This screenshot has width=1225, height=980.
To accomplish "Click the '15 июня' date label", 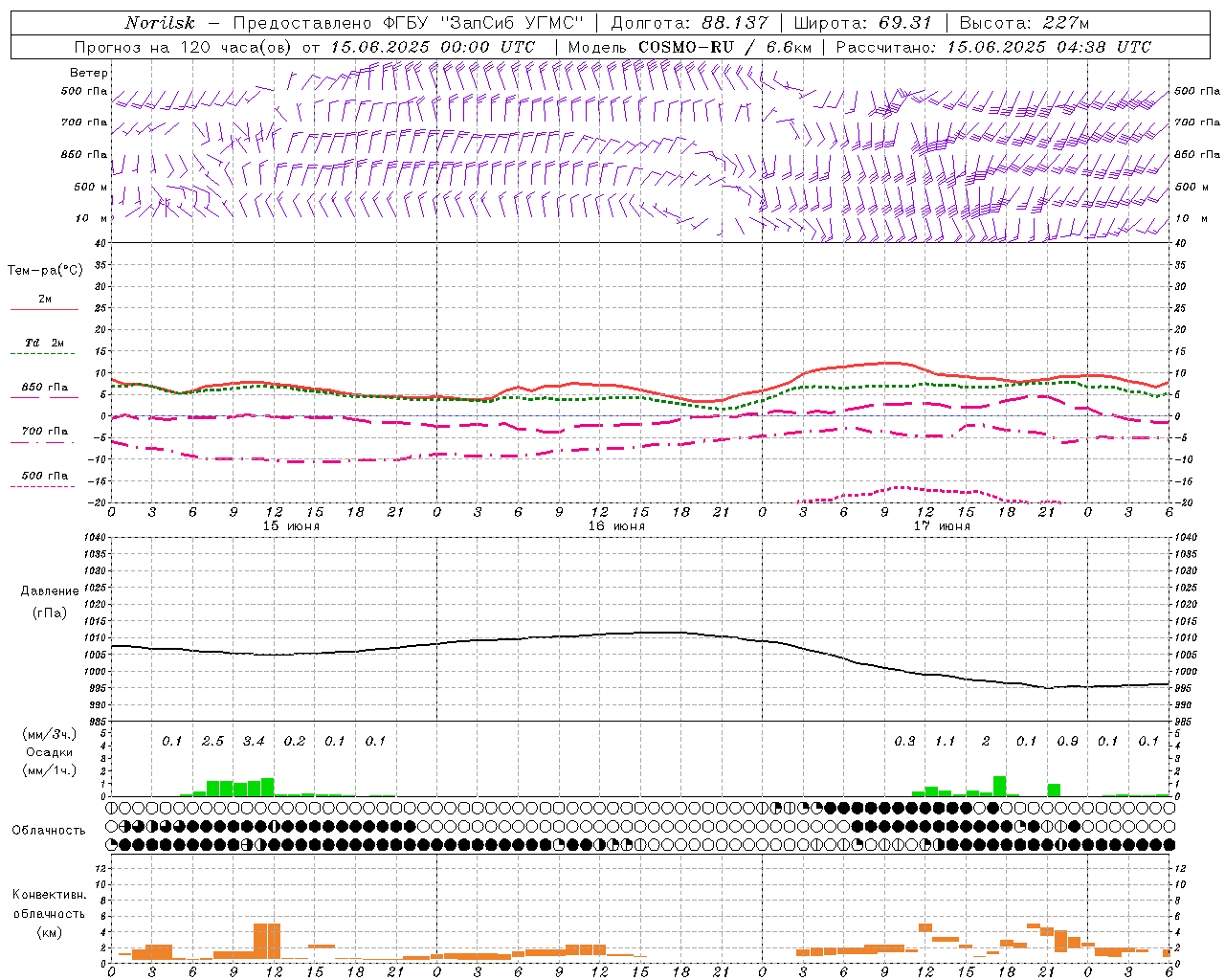I will point(291,526).
